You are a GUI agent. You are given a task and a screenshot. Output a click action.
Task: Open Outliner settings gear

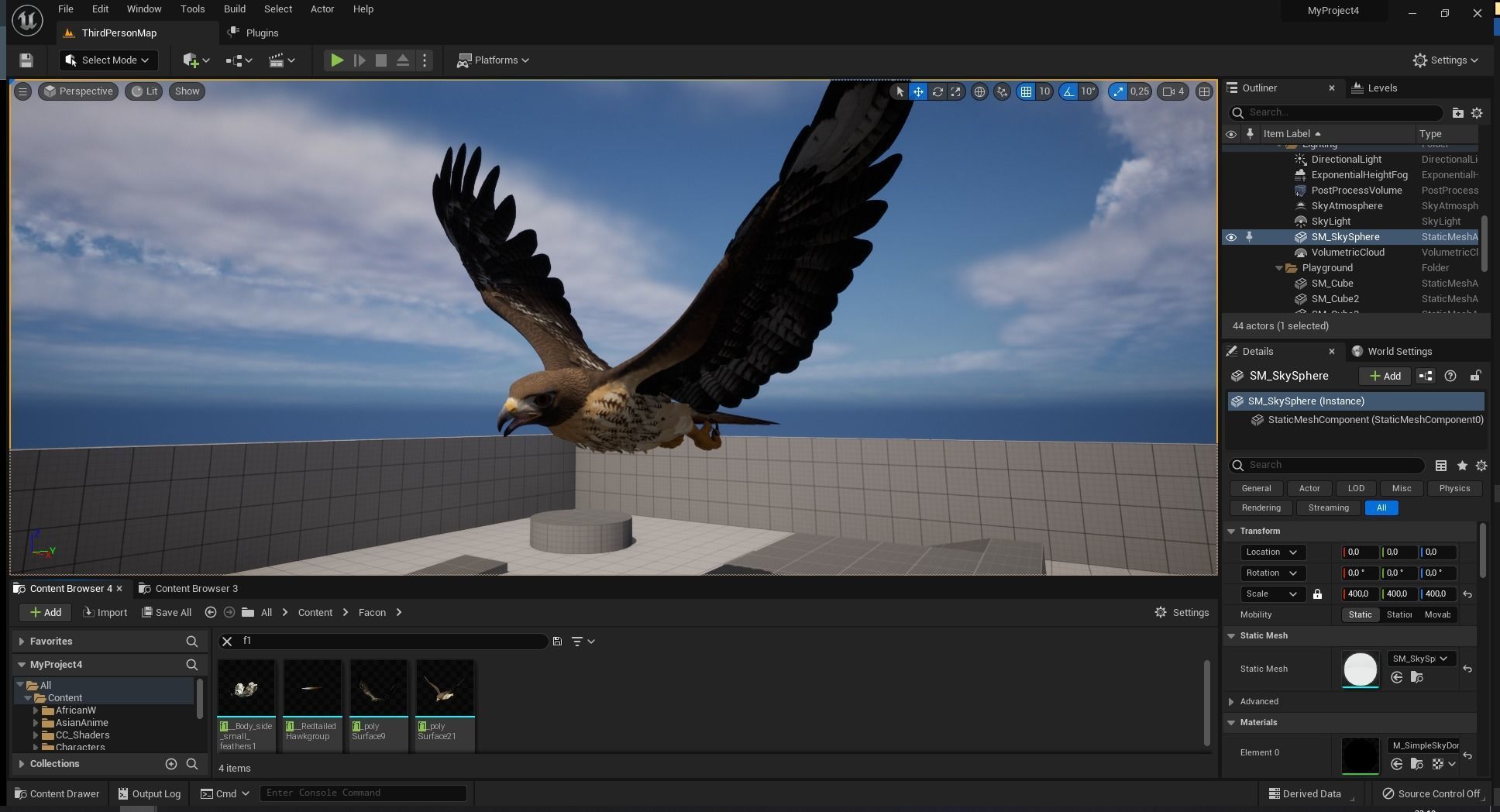click(x=1477, y=113)
